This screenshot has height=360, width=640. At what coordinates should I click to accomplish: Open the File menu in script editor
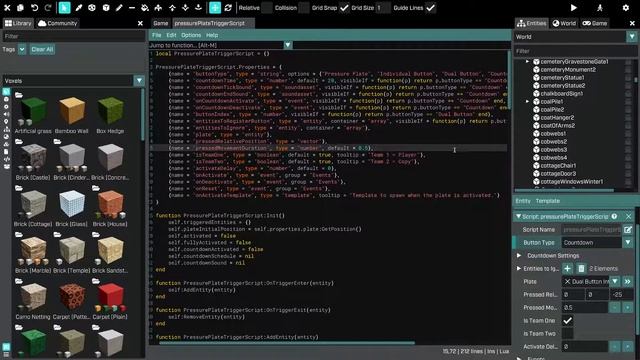(156, 35)
